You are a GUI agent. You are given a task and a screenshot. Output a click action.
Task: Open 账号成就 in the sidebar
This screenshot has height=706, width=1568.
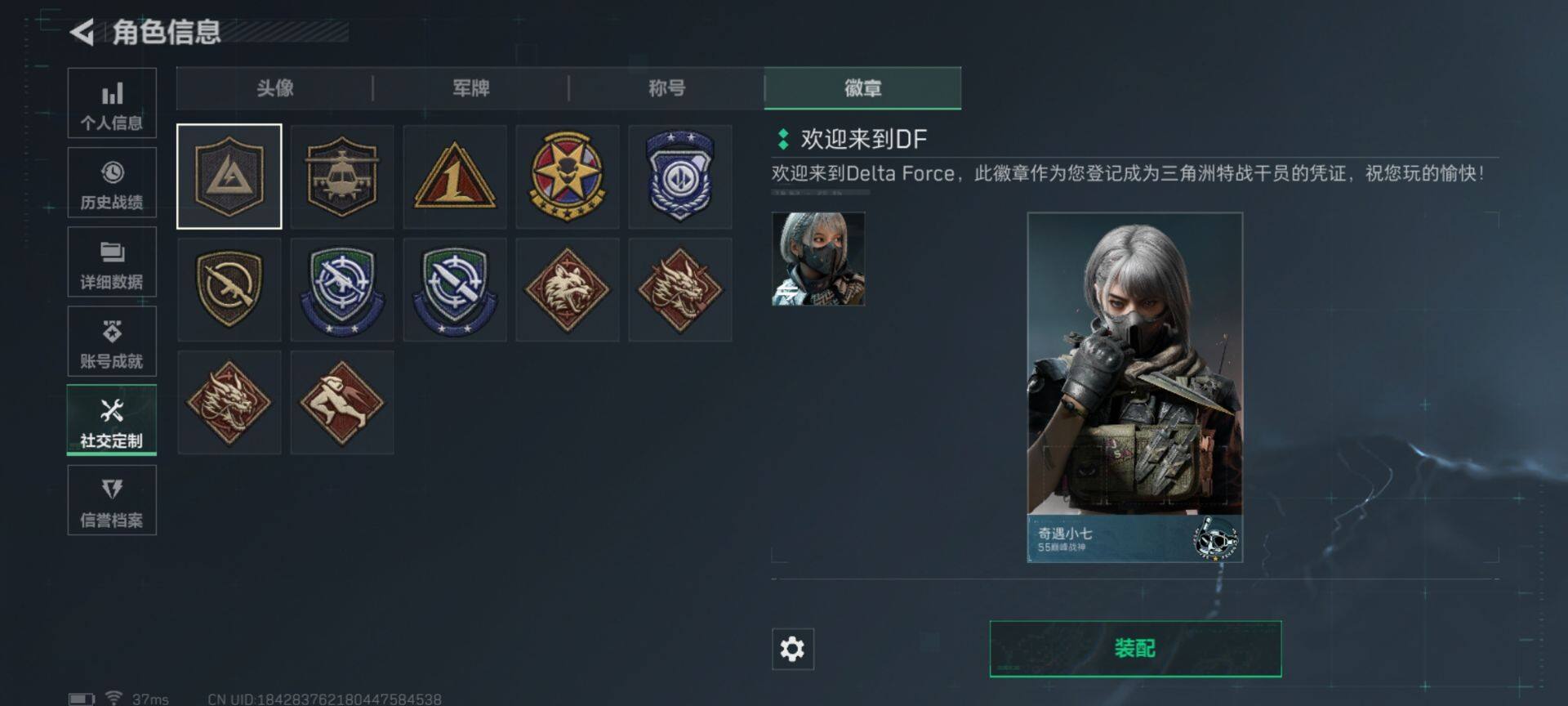[112, 341]
